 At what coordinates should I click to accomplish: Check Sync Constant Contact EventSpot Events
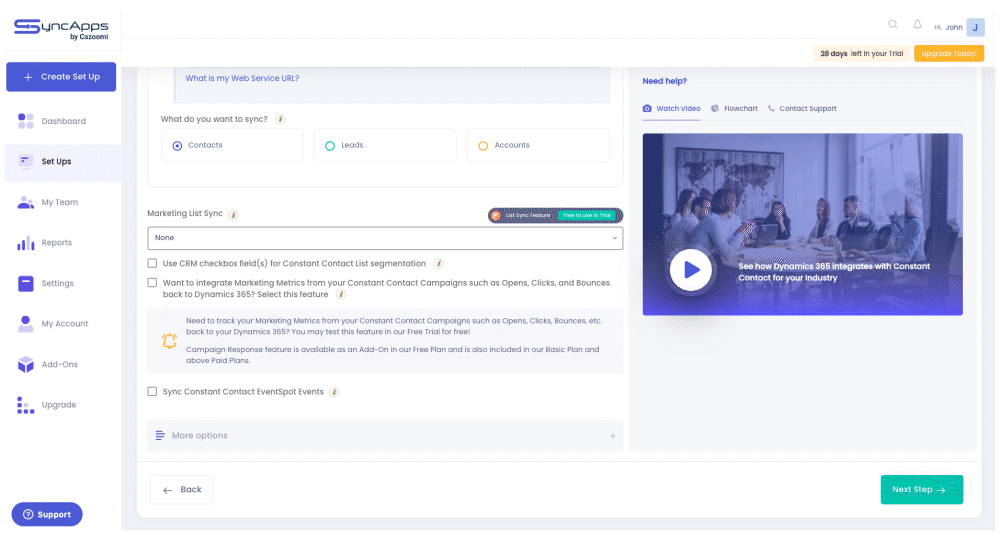[x=152, y=392]
